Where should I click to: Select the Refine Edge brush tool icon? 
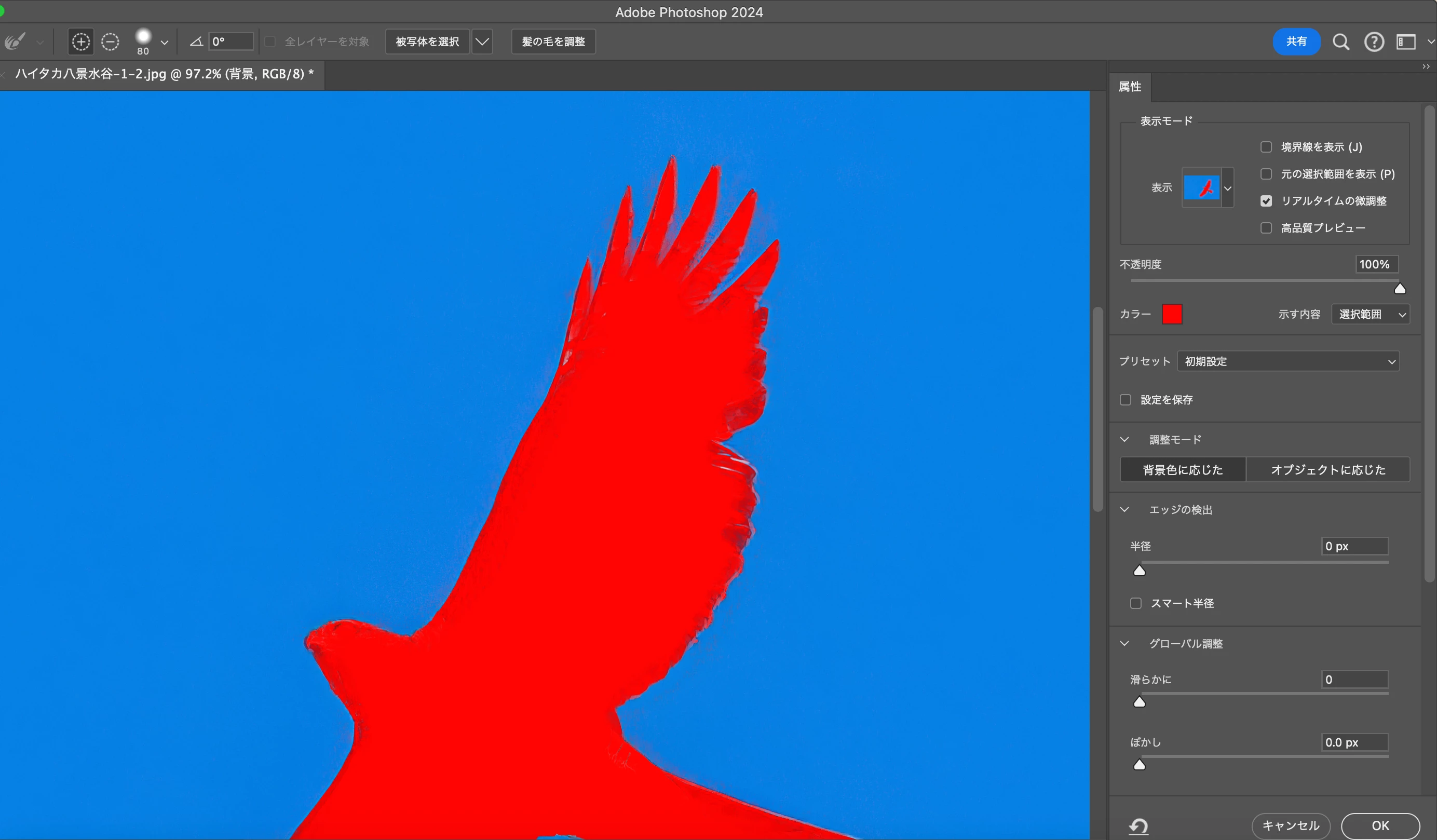point(16,42)
